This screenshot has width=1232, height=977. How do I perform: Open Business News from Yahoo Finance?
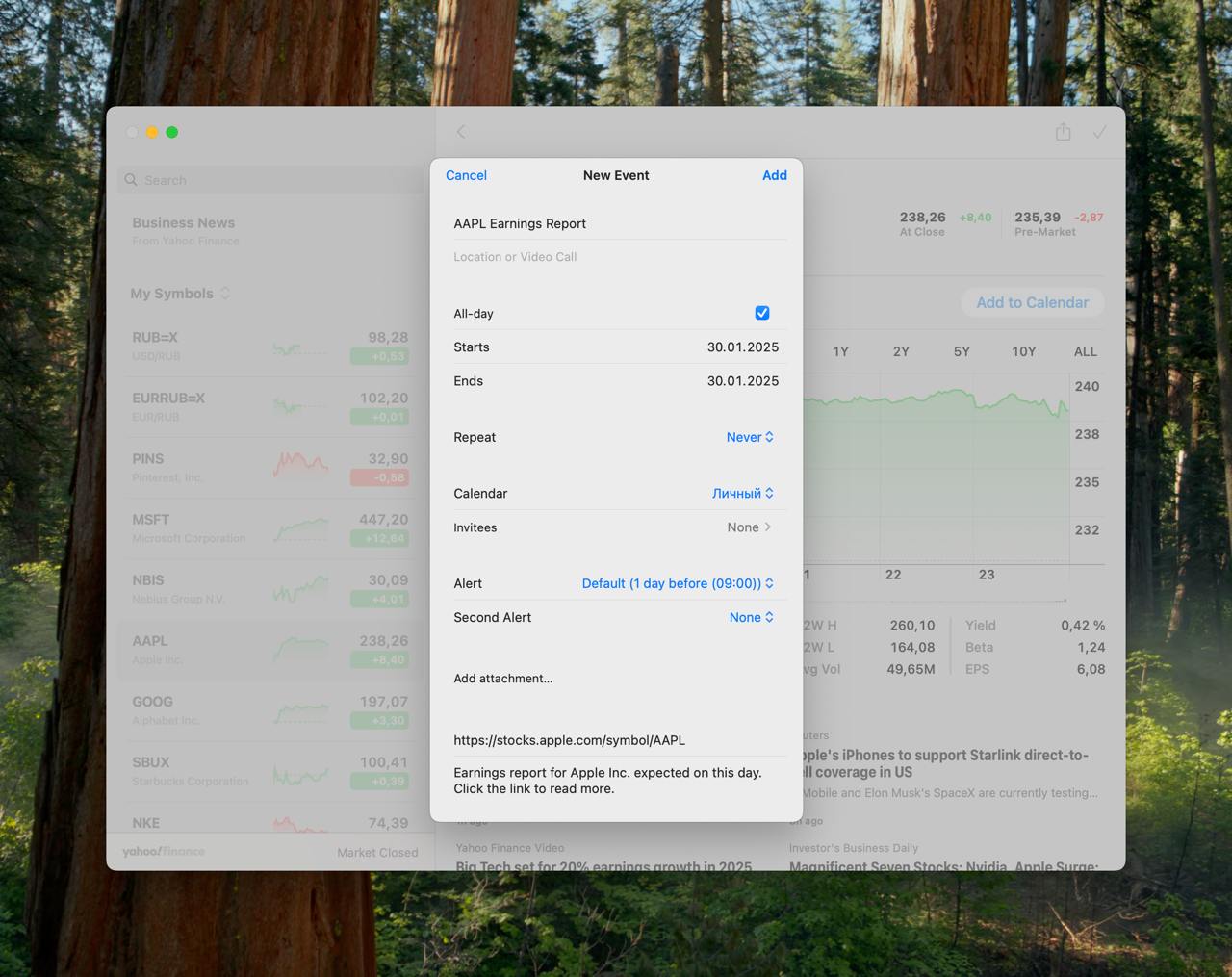(x=184, y=231)
